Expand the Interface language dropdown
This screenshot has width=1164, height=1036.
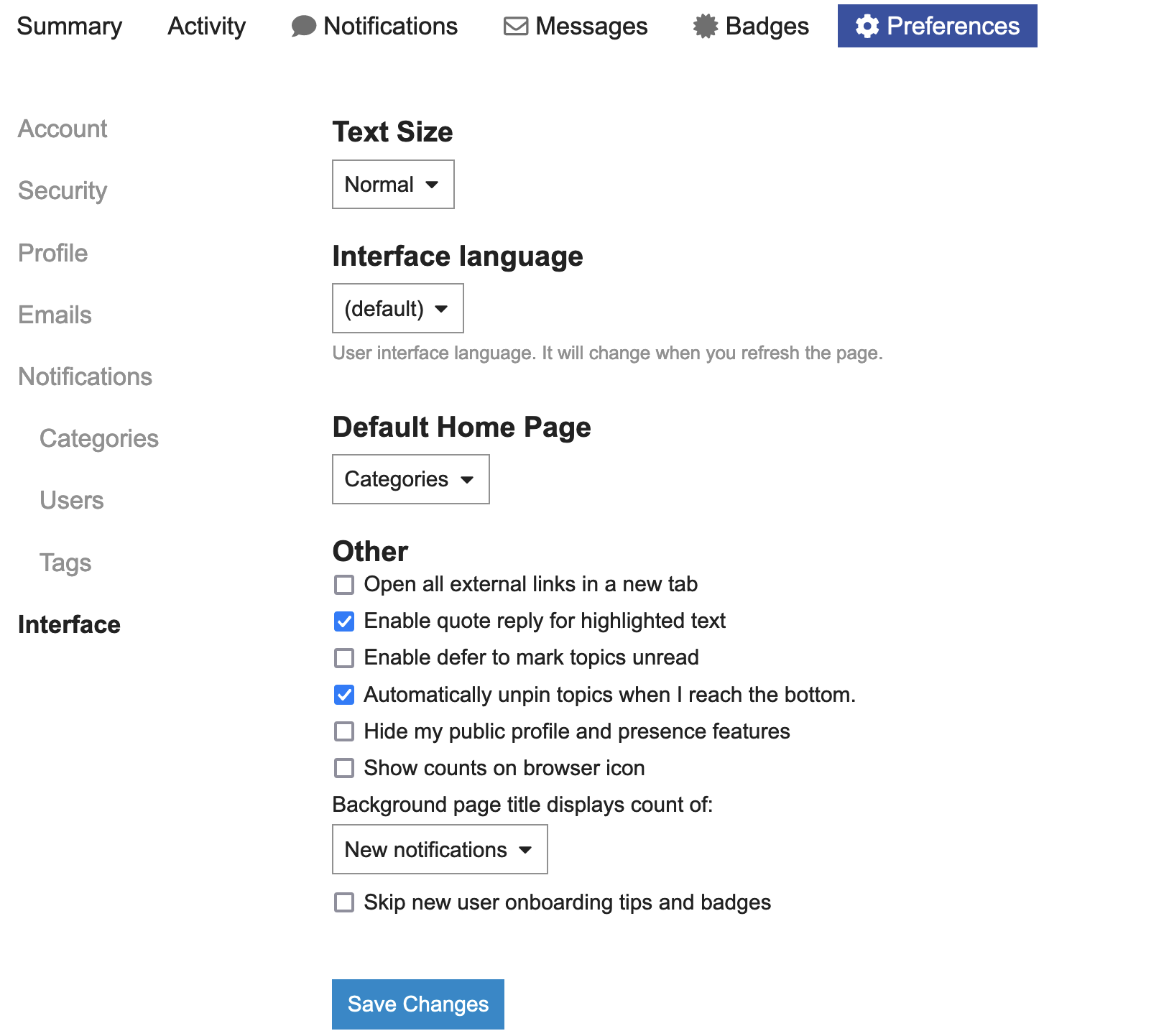pos(397,309)
